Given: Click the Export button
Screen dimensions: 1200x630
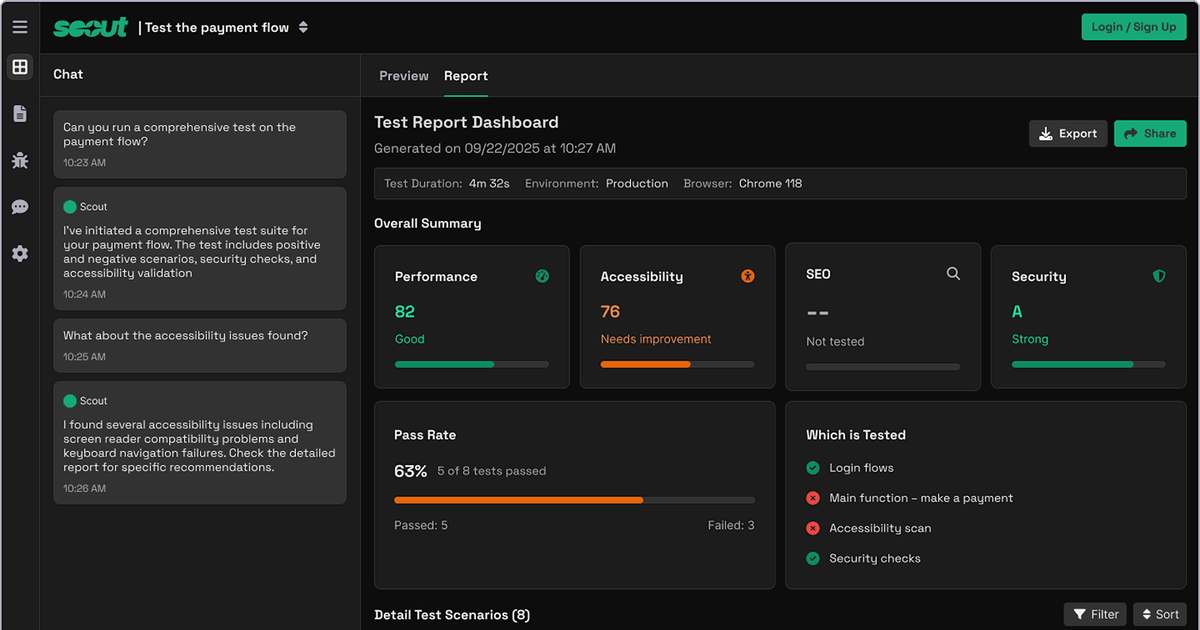Looking at the screenshot, I should tap(1068, 133).
